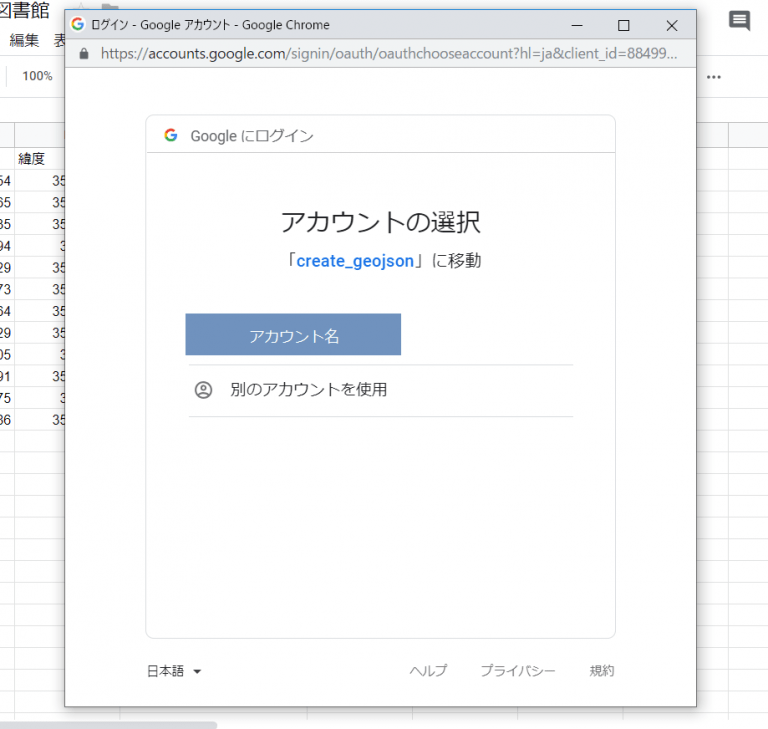Screen dimensions: 768x729
Task: Click the アカウントの選択 heading text
Action: [x=381, y=222]
